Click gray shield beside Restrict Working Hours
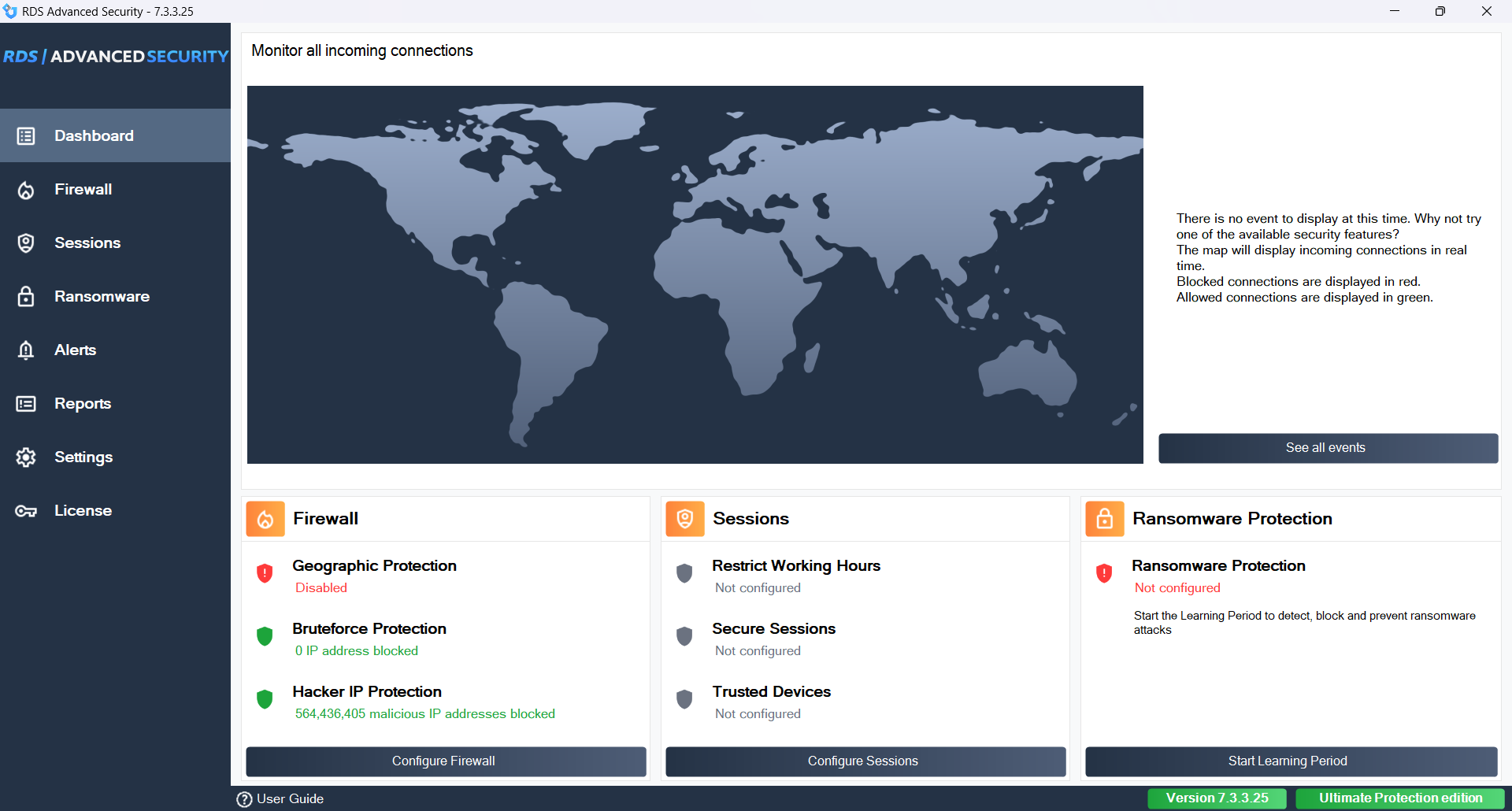Viewport: 1512px width, 811px height. pyautogui.click(x=684, y=573)
